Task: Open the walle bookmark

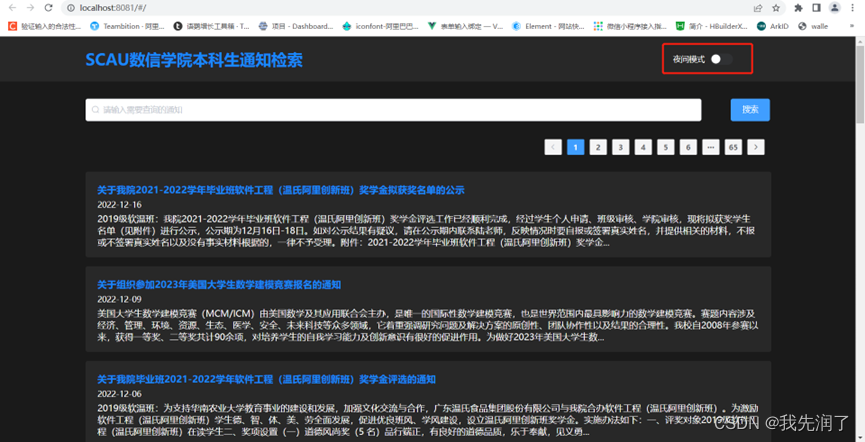Action: (813, 26)
